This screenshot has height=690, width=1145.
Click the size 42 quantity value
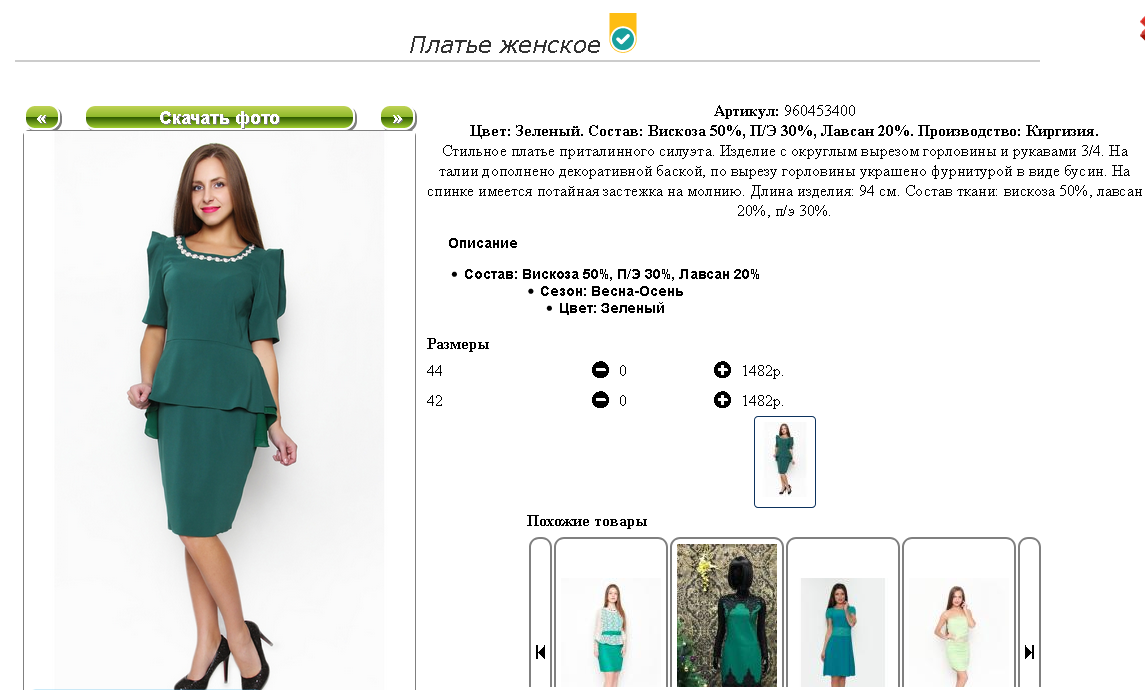pyautogui.click(x=623, y=401)
